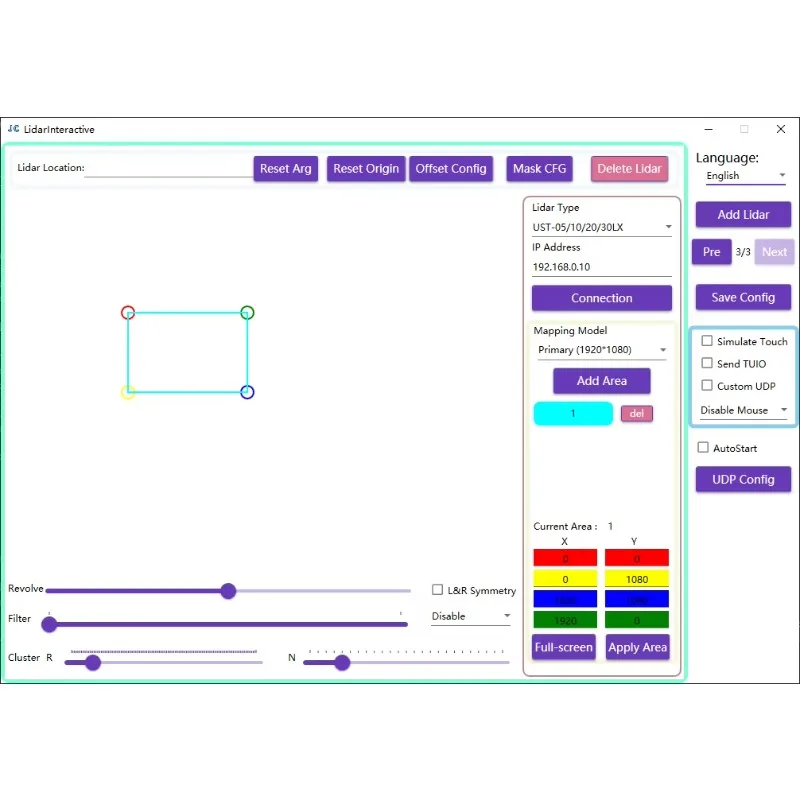Click the Lidar Location input field
The image size is (800, 800).
pyautogui.click(x=168, y=169)
